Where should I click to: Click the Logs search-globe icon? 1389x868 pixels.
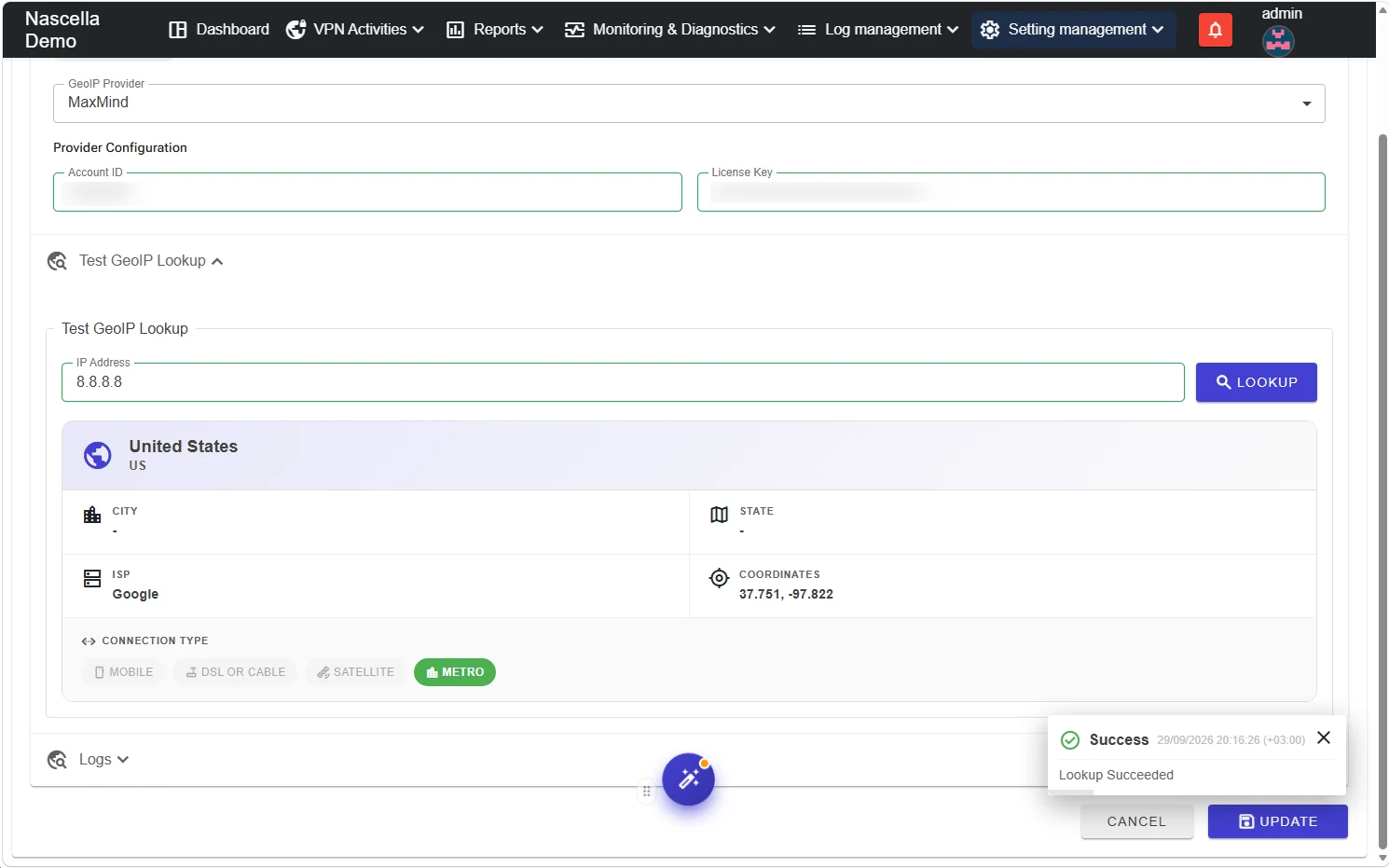pyautogui.click(x=57, y=760)
